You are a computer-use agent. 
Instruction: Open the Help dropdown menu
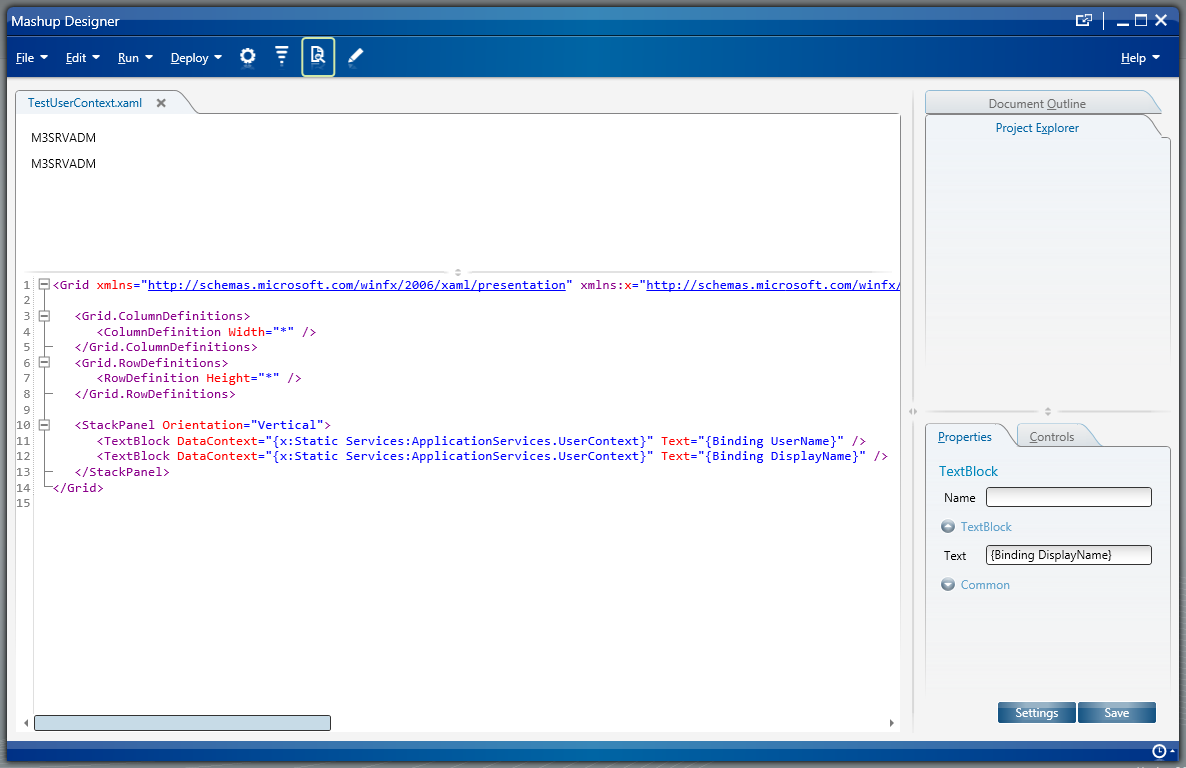[1140, 58]
